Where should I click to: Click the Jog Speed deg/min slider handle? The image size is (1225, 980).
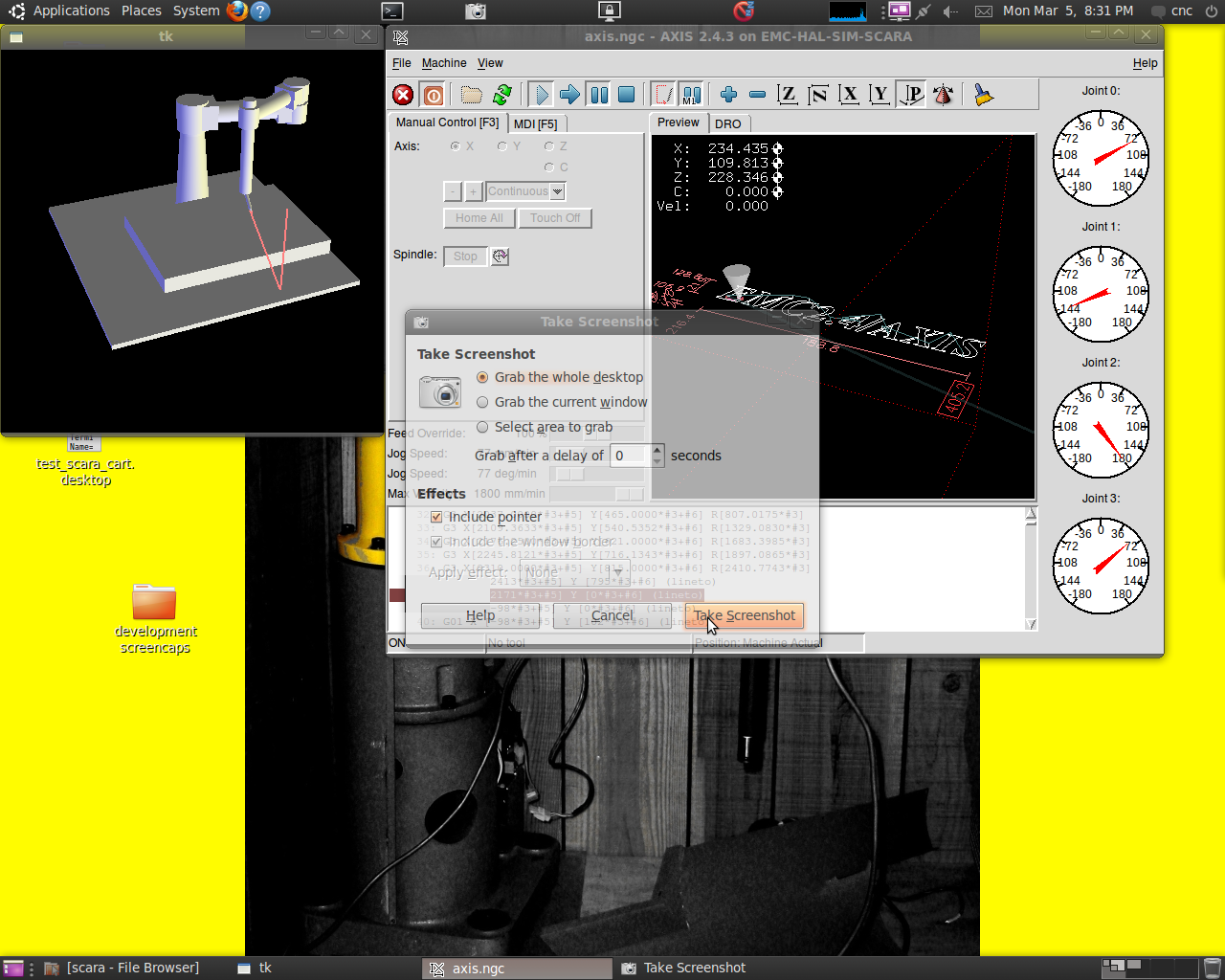pyautogui.click(x=570, y=474)
